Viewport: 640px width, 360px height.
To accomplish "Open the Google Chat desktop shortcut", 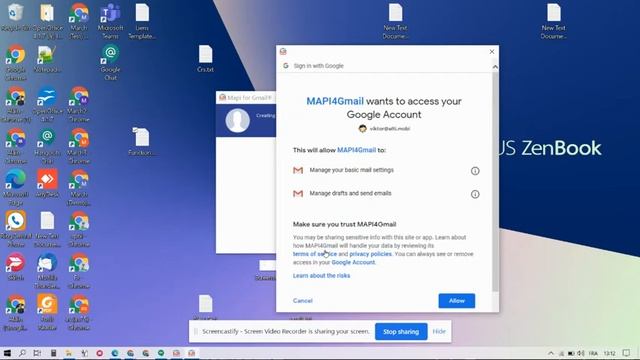I will pos(110,62).
